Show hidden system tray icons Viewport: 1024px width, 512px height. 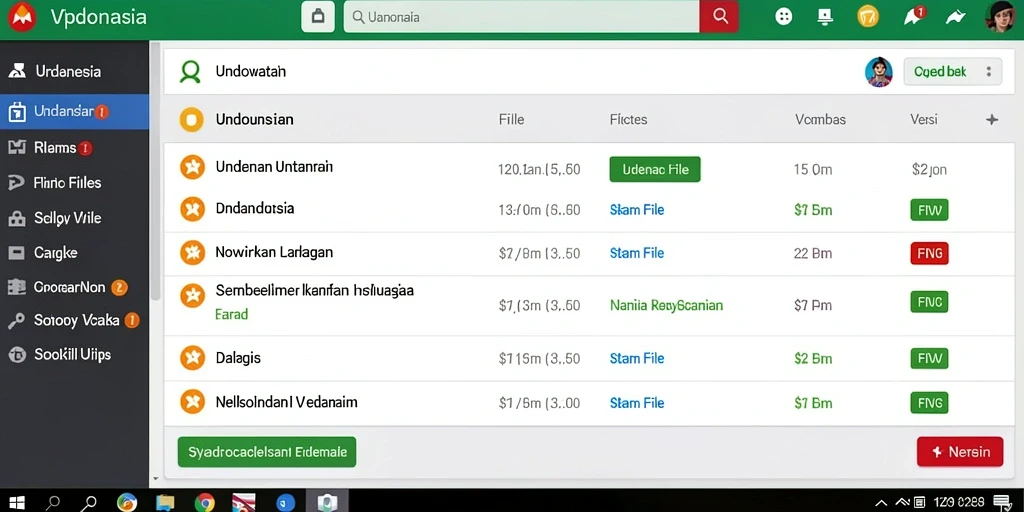881,502
